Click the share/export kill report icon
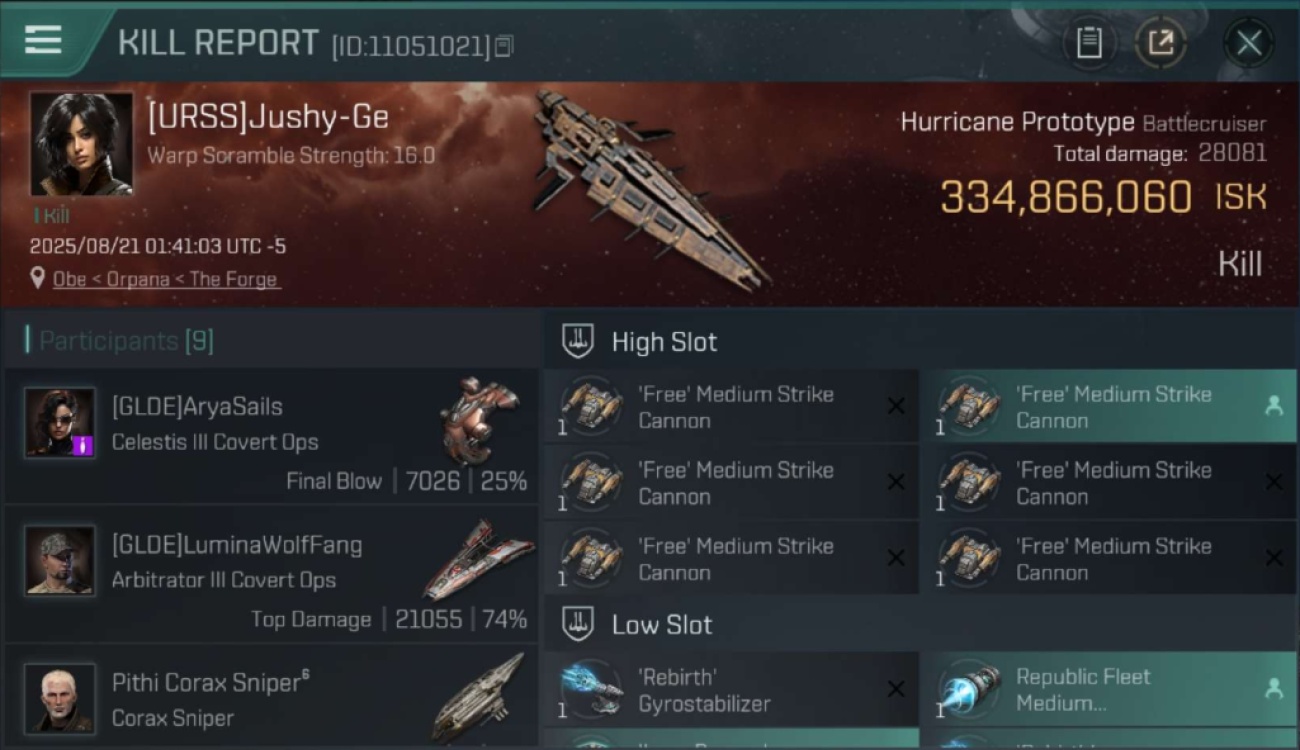Image resolution: width=1300 pixels, height=750 pixels. tap(1160, 43)
